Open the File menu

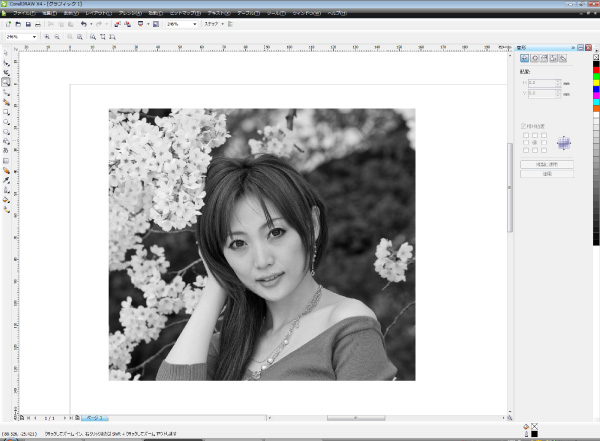click(x=24, y=13)
